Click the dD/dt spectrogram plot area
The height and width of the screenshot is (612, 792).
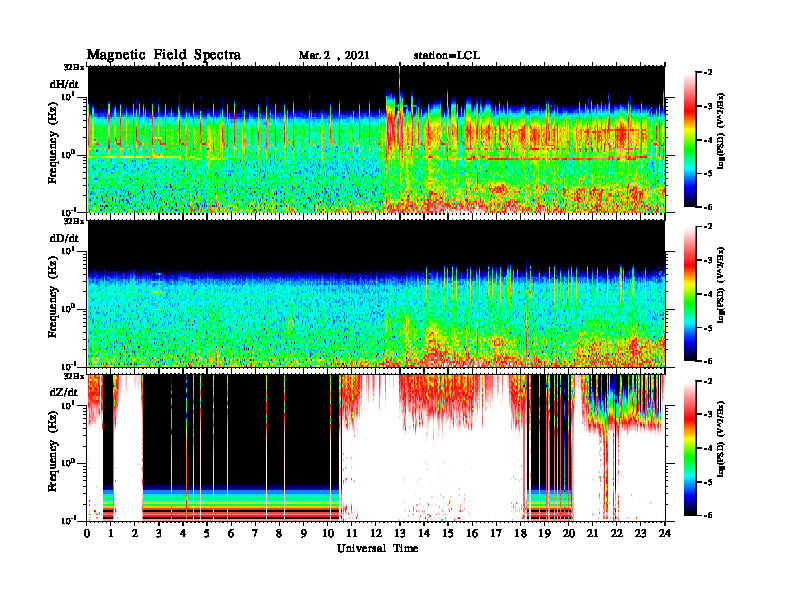pyautogui.click(x=376, y=293)
